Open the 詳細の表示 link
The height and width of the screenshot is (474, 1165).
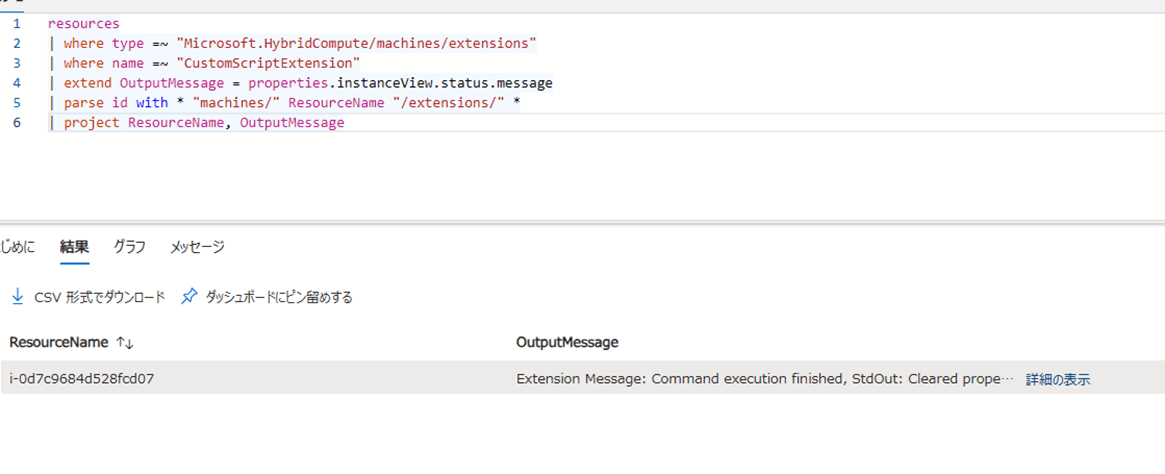pos(1058,379)
